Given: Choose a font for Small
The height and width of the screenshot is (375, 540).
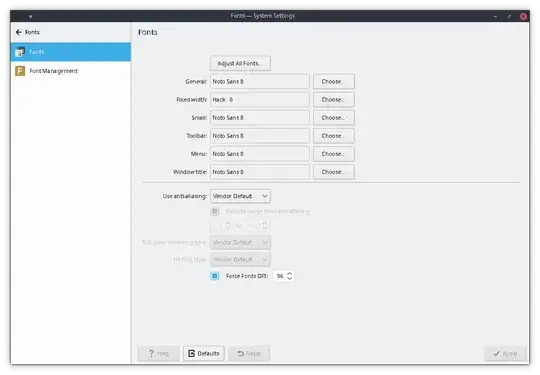Looking at the screenshot, I should pos(333,118).
